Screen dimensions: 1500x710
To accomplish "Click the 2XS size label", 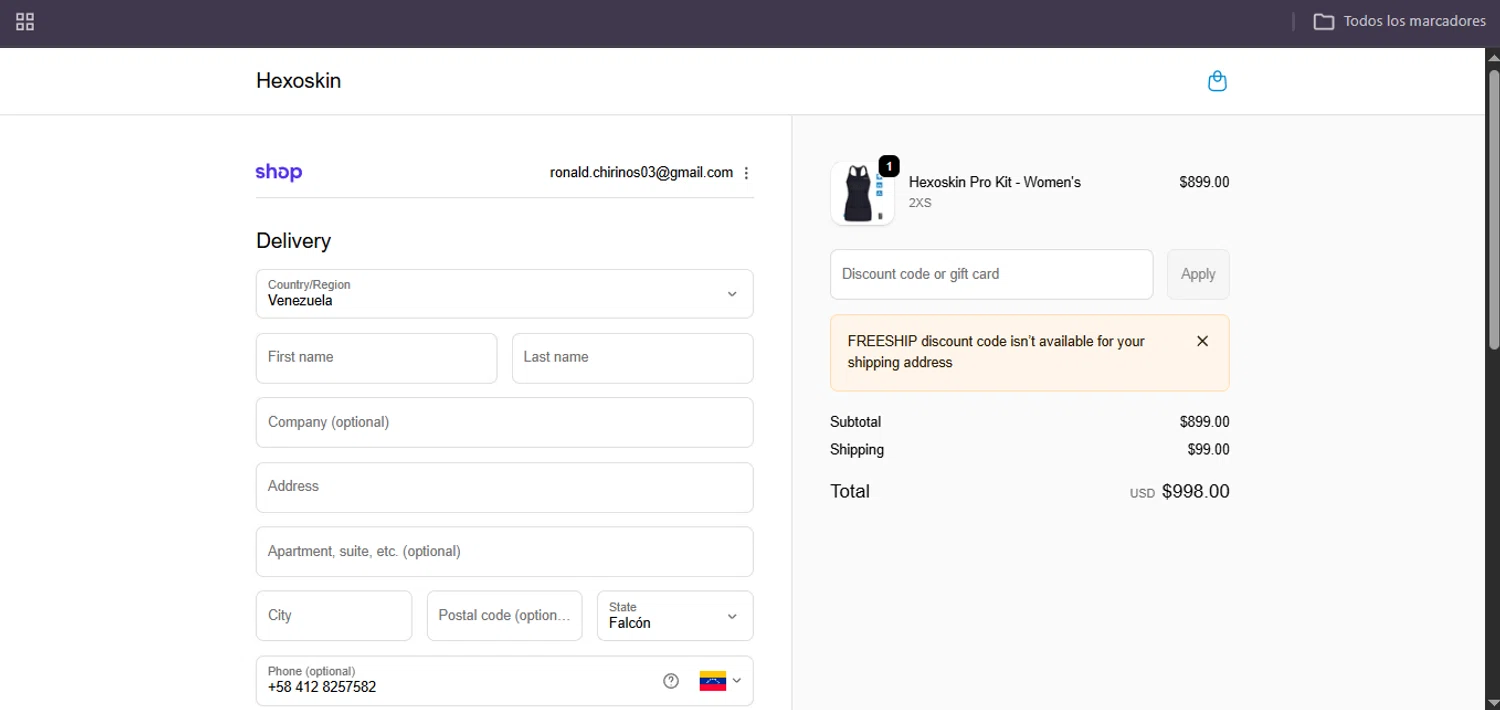I will [x=920, y=203].
